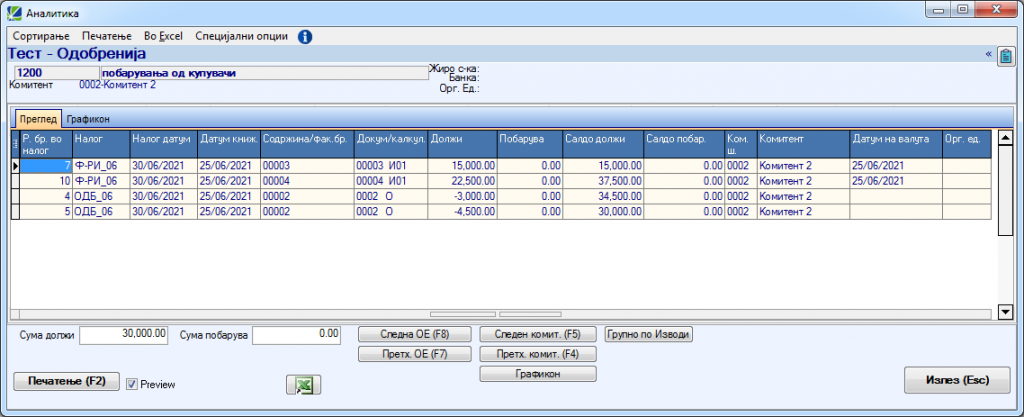Click ОДБ_06 in row number 5
The width and height of the screenshot is (1024, 417).
pos(101,211)
